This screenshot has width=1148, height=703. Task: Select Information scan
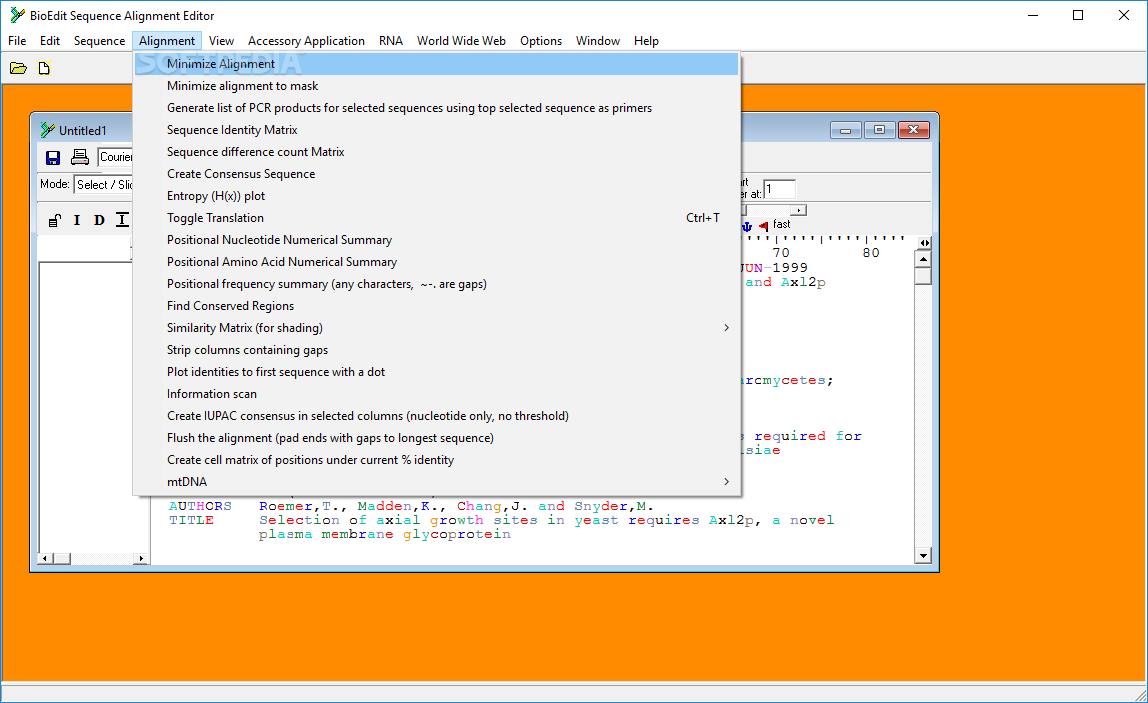tap(436, 394)
